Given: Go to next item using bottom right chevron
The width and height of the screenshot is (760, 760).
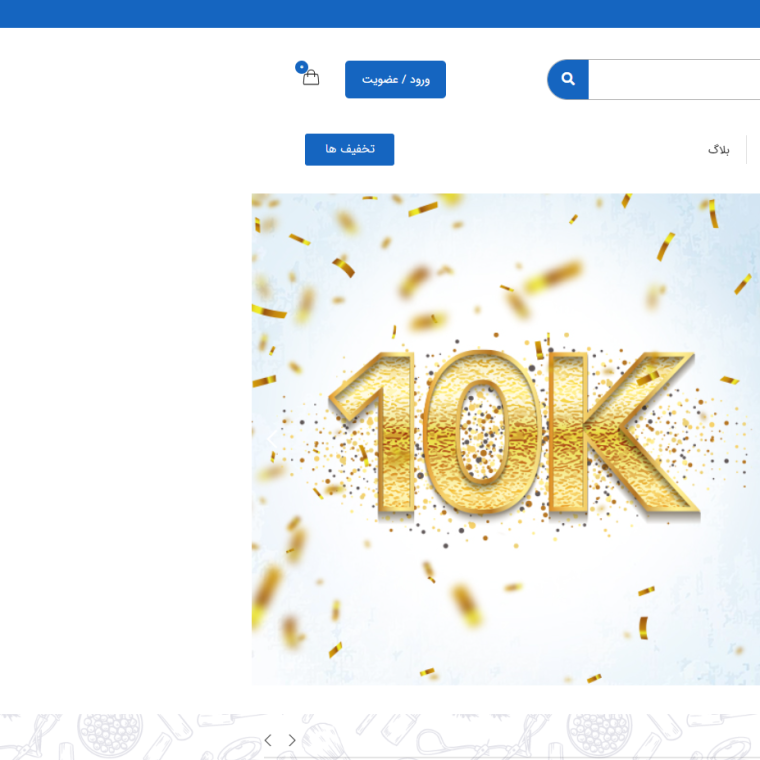Looking at the screenshot, I should 292,740.
